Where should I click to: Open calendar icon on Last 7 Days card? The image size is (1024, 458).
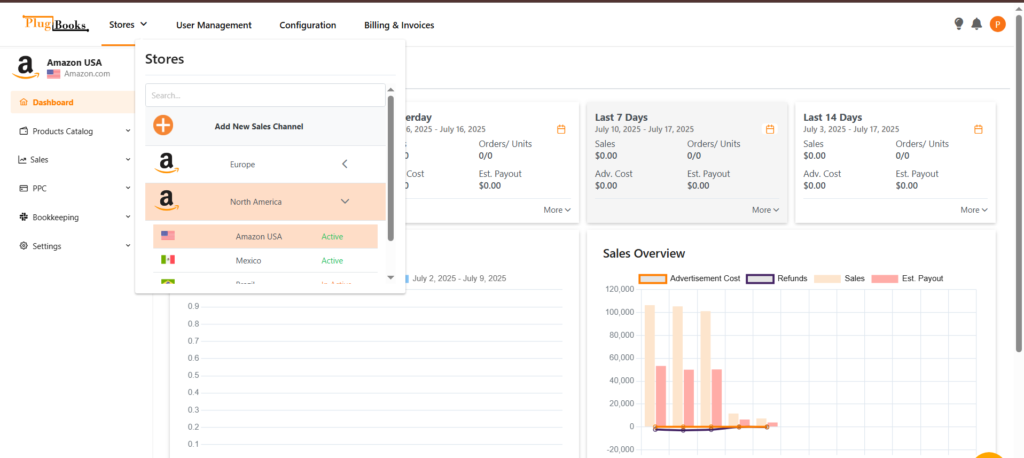pos(770,129)
